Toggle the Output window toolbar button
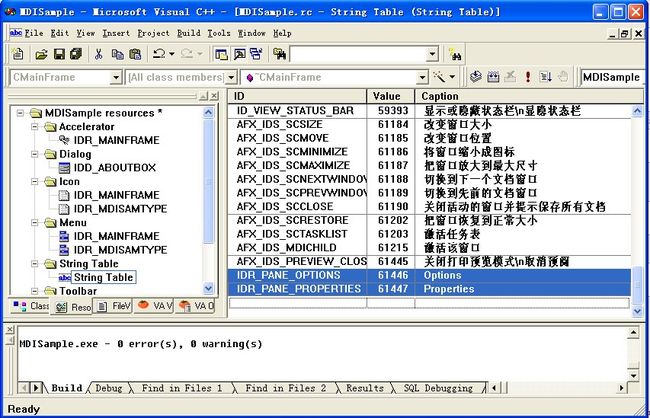Viewport: 650px width, 418px height. click(239, 54)
